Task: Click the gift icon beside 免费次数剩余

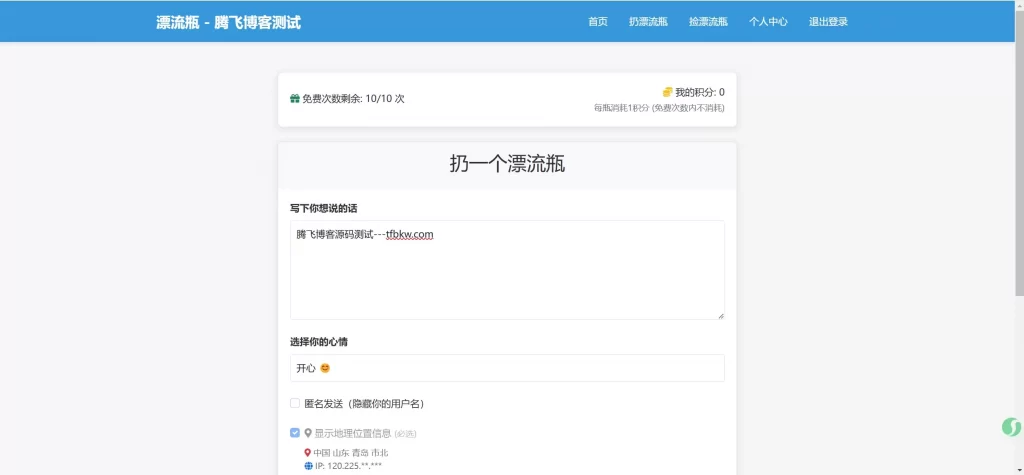Action: coord(295,99)
